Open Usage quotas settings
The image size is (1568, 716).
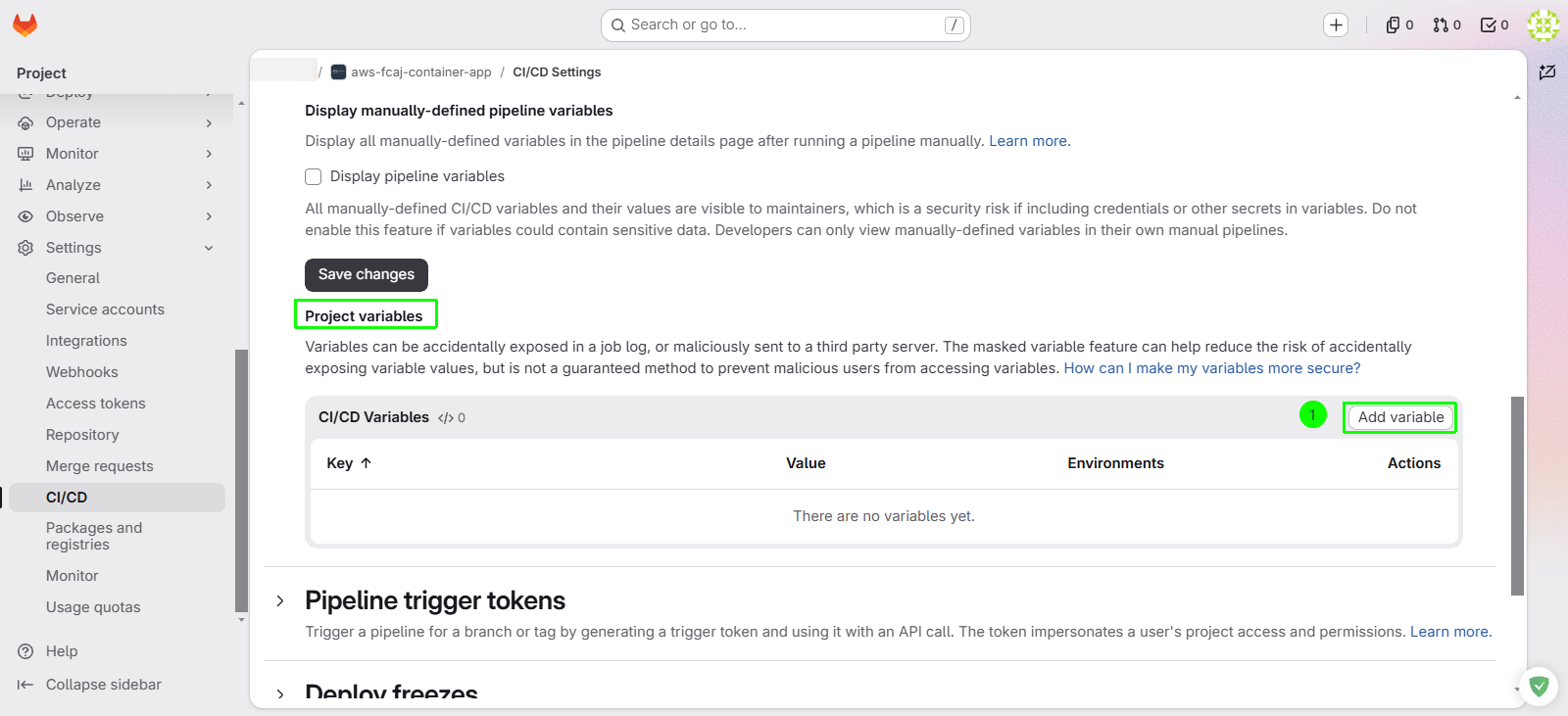[x=93, y=607]
